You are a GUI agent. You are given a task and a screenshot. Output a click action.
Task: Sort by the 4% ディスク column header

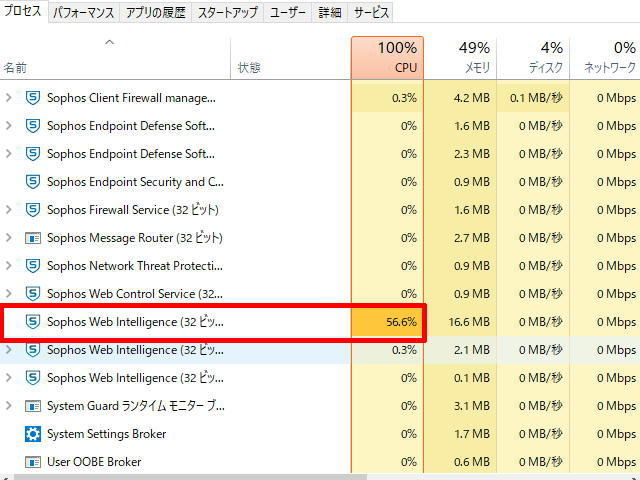tap(533, 58)
